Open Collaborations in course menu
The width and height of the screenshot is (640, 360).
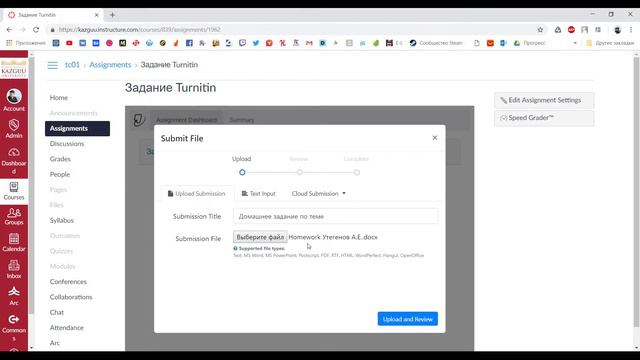pos(71,297)
